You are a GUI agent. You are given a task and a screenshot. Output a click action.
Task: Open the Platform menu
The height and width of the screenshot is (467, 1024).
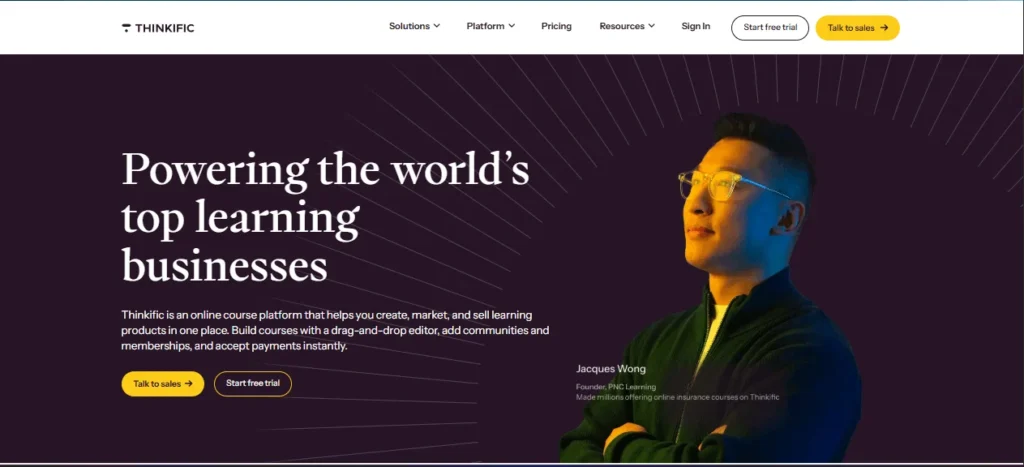[490, 26]
